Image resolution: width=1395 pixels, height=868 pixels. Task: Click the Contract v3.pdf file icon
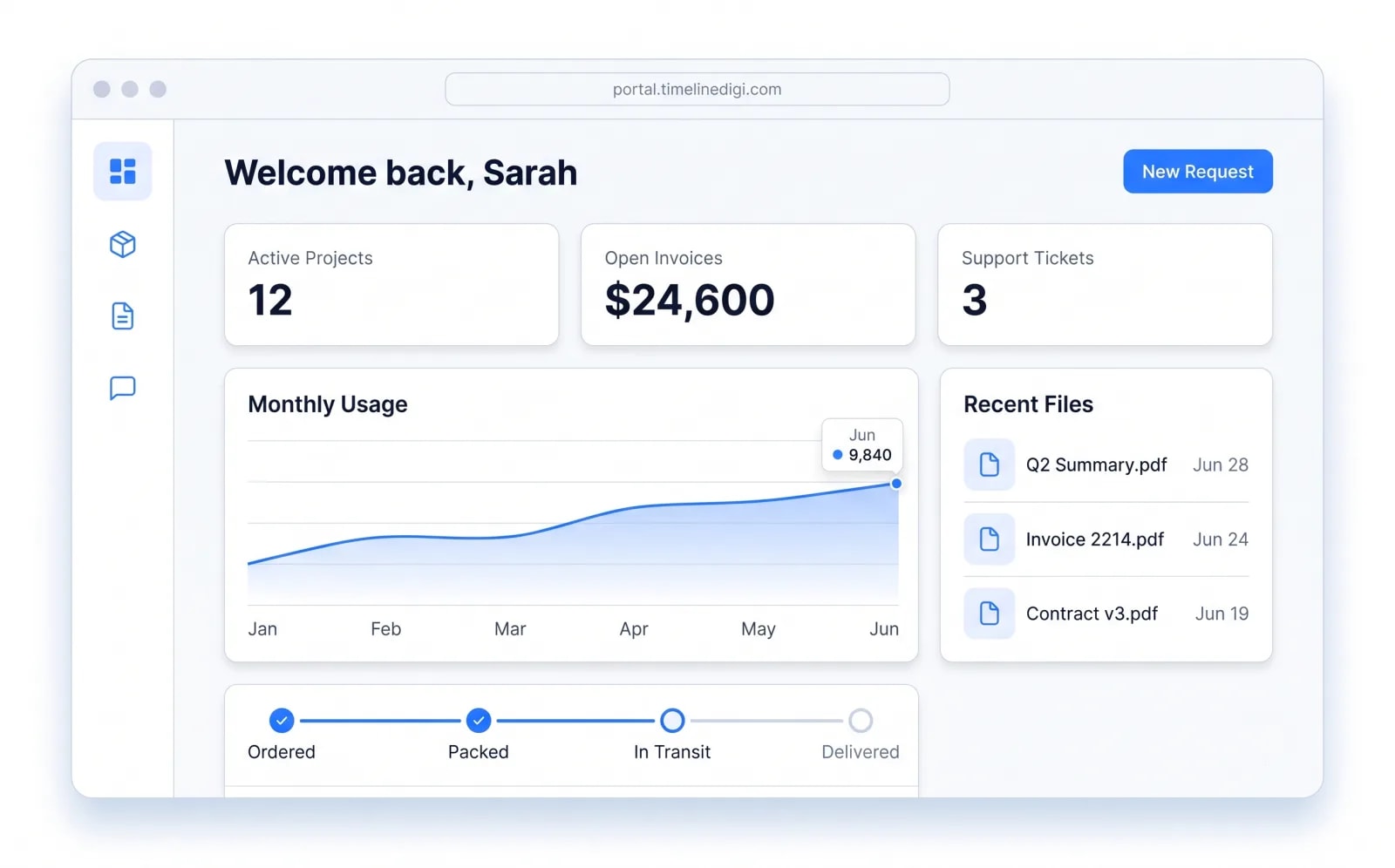click(989, 614)
